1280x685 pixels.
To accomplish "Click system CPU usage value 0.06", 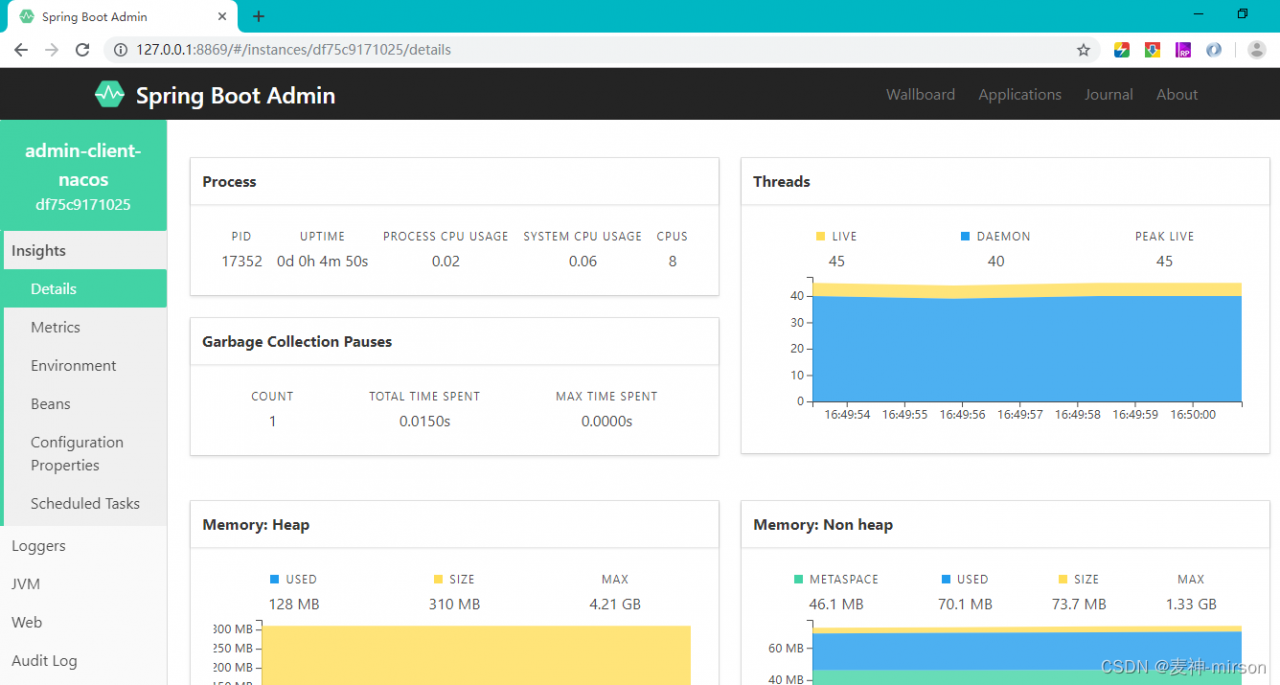I will (583, 261).
